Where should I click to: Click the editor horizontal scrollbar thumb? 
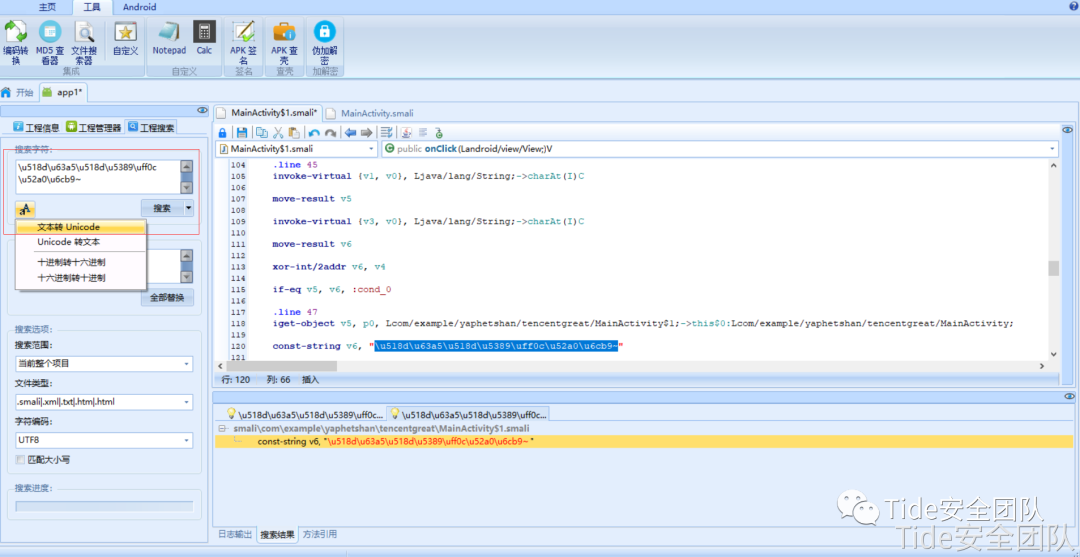pos(284,366)
